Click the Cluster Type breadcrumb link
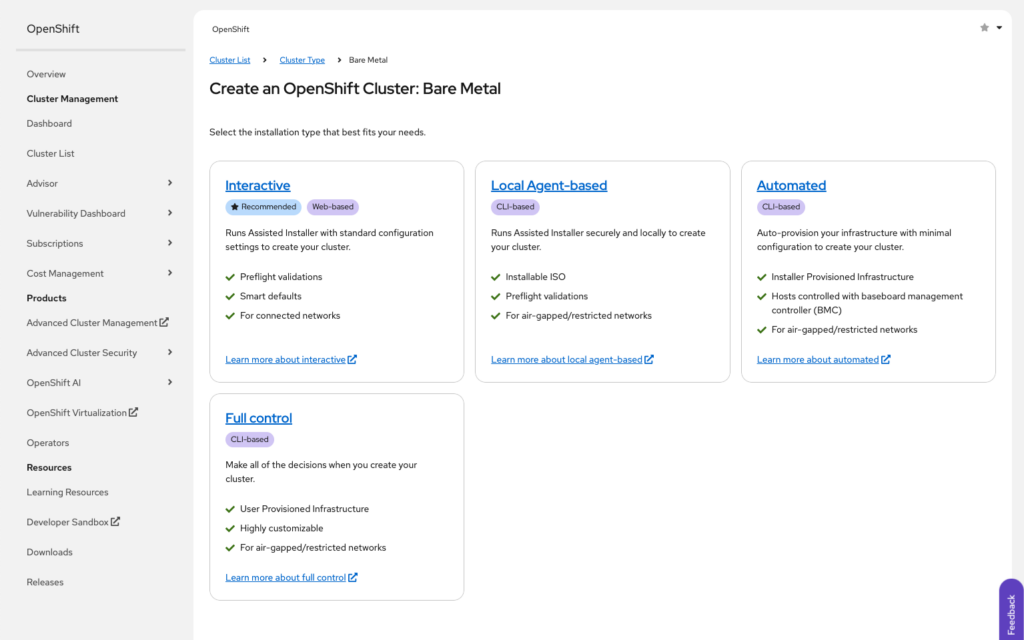This screenshot has width=1024, height=640. 302,60
